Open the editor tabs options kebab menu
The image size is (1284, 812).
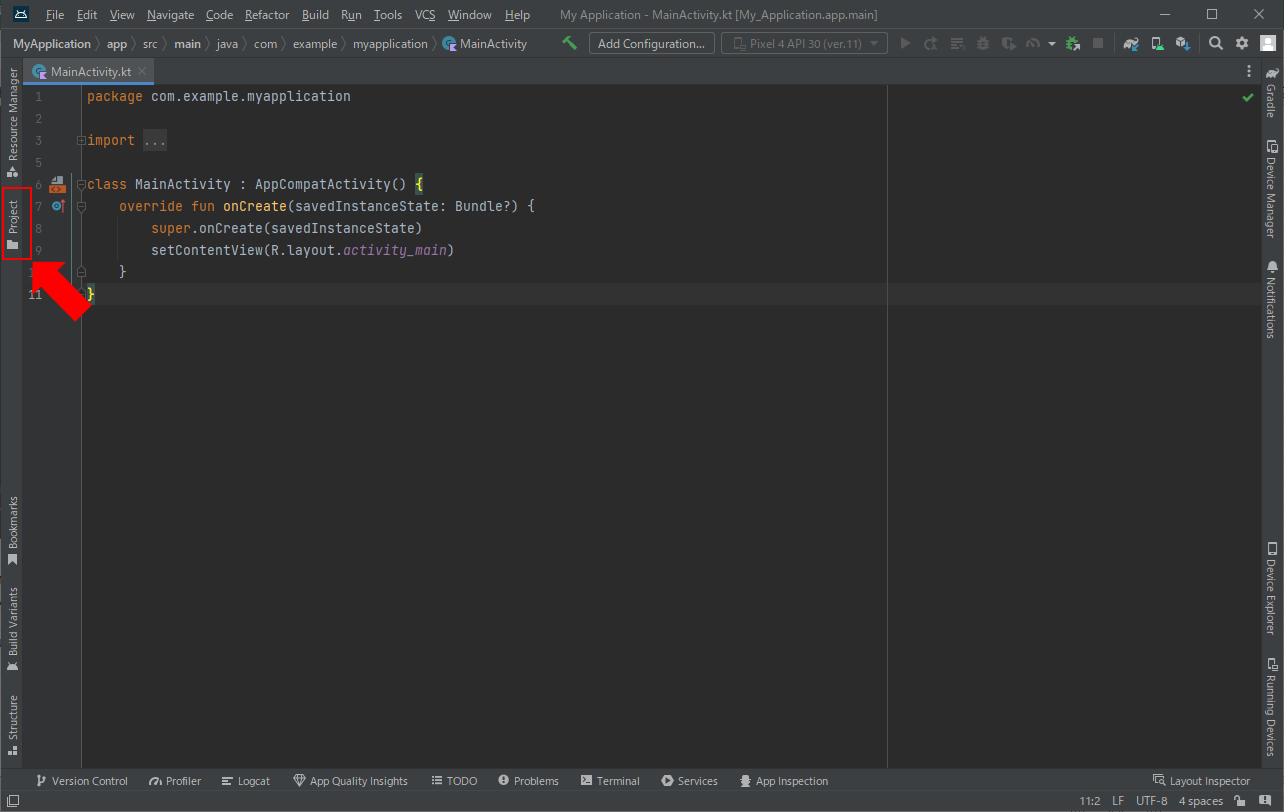1249,72
